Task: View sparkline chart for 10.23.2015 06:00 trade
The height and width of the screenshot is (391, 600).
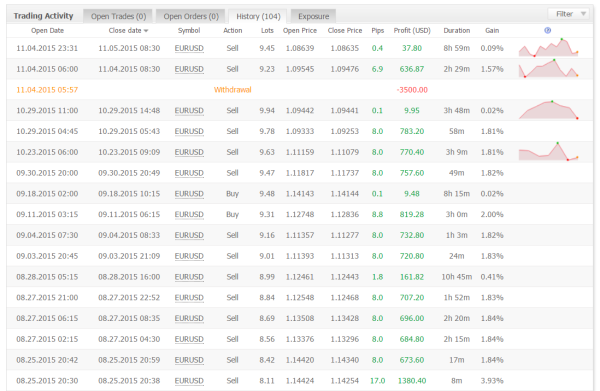Action: (548, 152)
